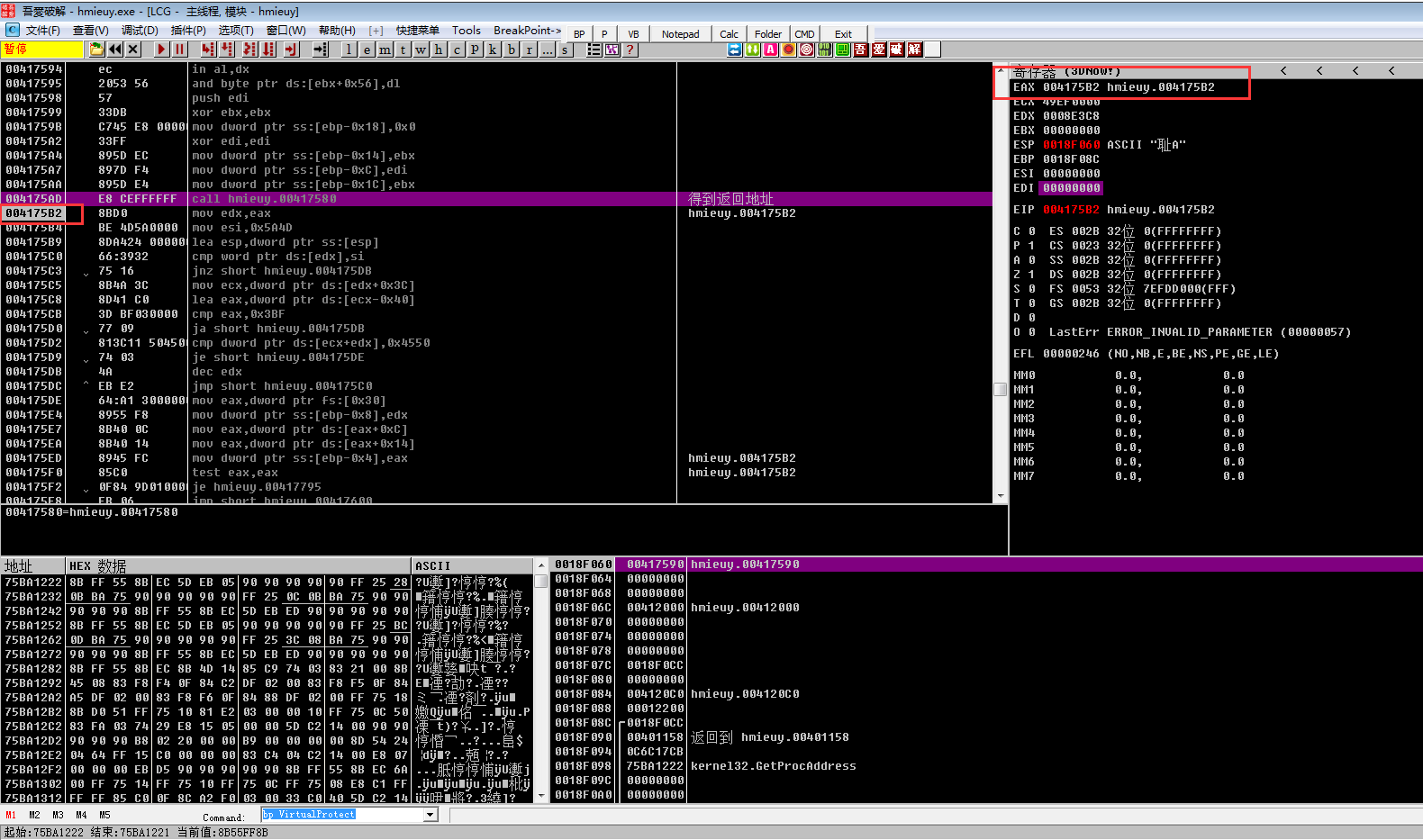Click the disassembly scrollbar down arrow
1423x840 pixels.
pyautogui.click(x=1000, y=496)
